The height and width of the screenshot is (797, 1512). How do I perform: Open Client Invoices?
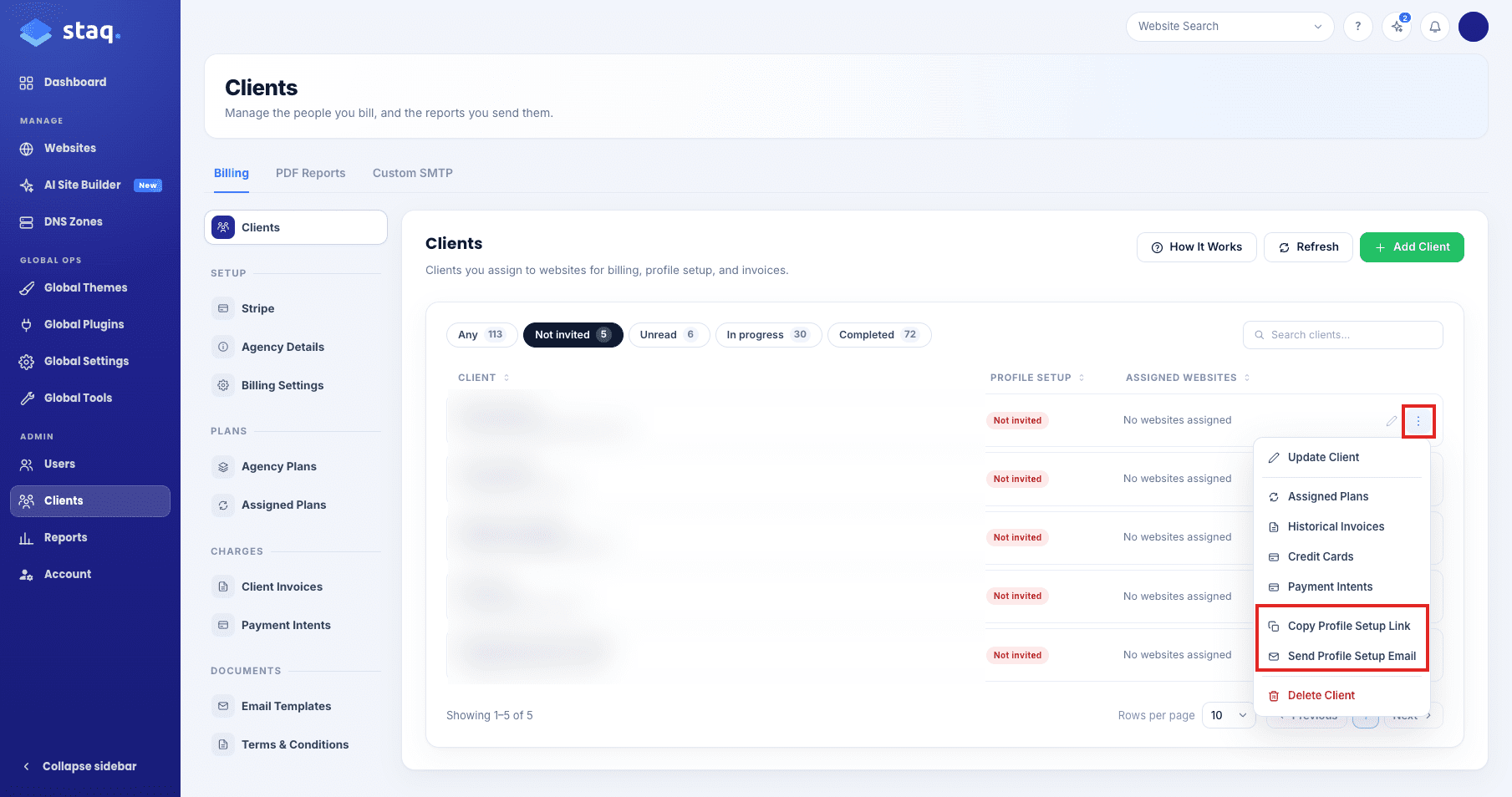point(296,586)
